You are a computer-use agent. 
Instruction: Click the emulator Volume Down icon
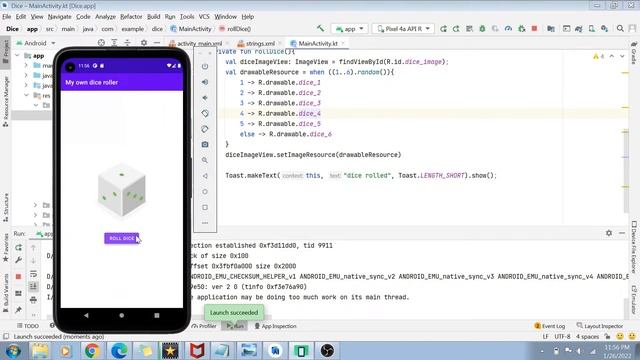(205, 98)
